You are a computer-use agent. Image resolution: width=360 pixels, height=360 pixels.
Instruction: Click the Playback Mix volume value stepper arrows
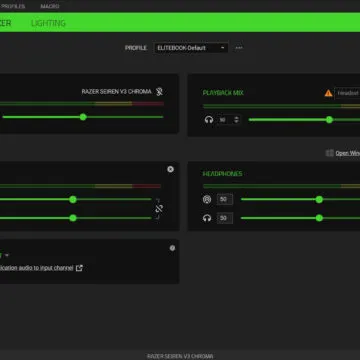tap(236, 120)
